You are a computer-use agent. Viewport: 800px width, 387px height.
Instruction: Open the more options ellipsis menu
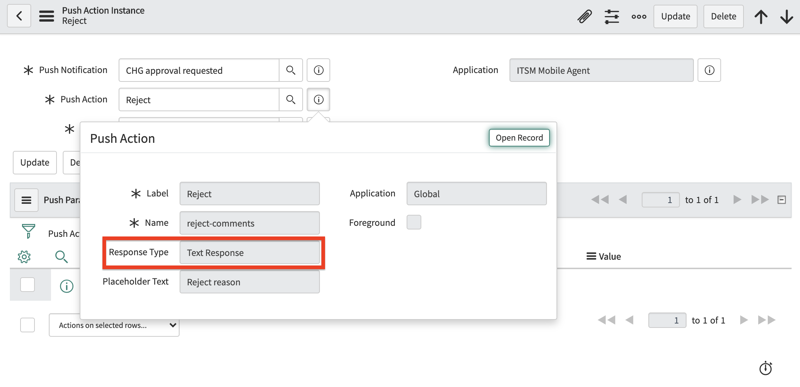click(639, 16)
